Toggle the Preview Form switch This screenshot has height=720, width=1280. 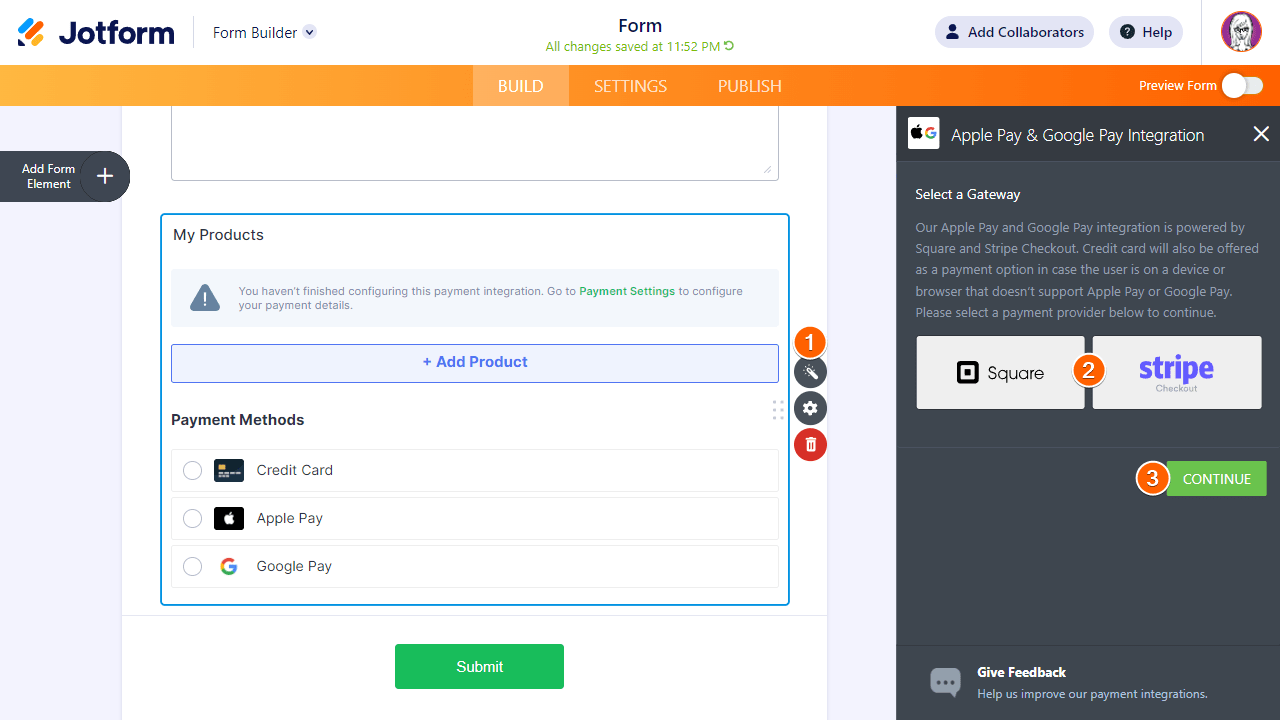[1242, 85]
